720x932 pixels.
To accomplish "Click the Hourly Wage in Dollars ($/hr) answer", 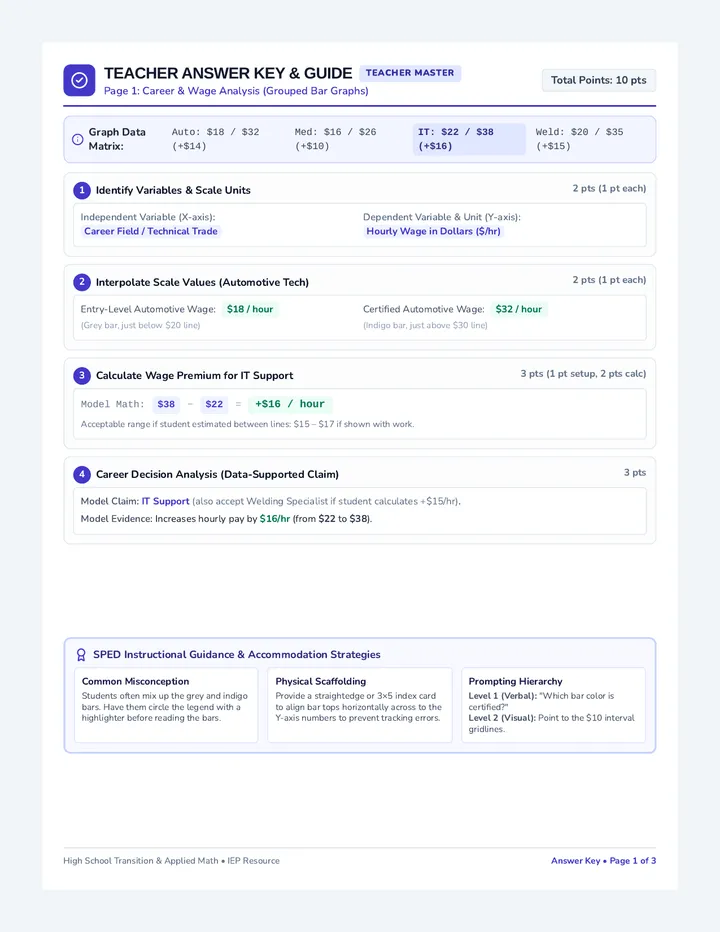I will point(433,231).
